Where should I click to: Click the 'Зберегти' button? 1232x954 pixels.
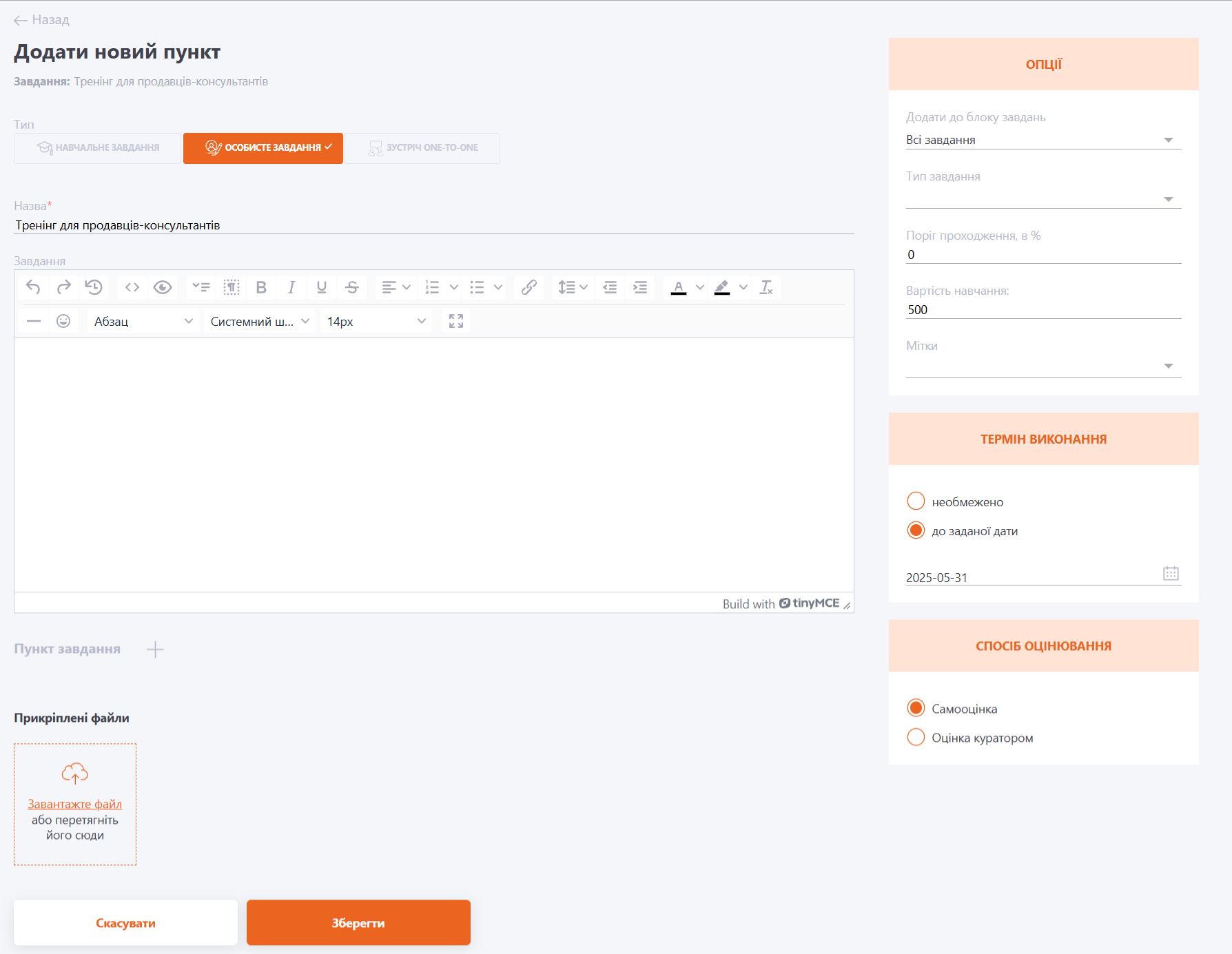click(358, 923)
